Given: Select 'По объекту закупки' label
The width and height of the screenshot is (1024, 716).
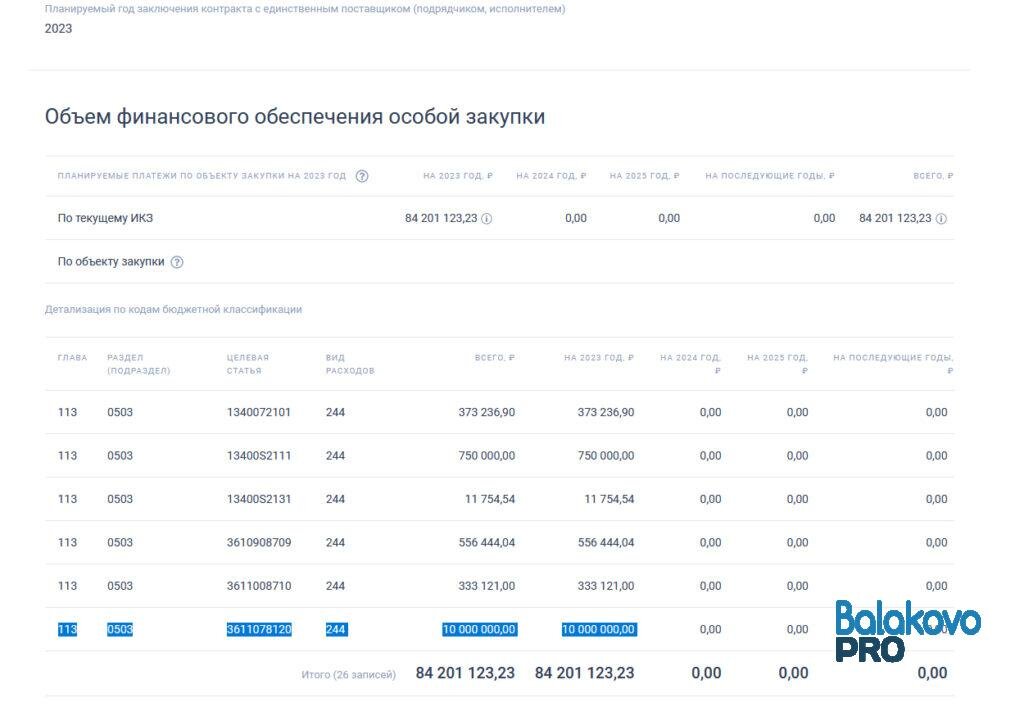Looking at the screenshot, I should (111, 261).
